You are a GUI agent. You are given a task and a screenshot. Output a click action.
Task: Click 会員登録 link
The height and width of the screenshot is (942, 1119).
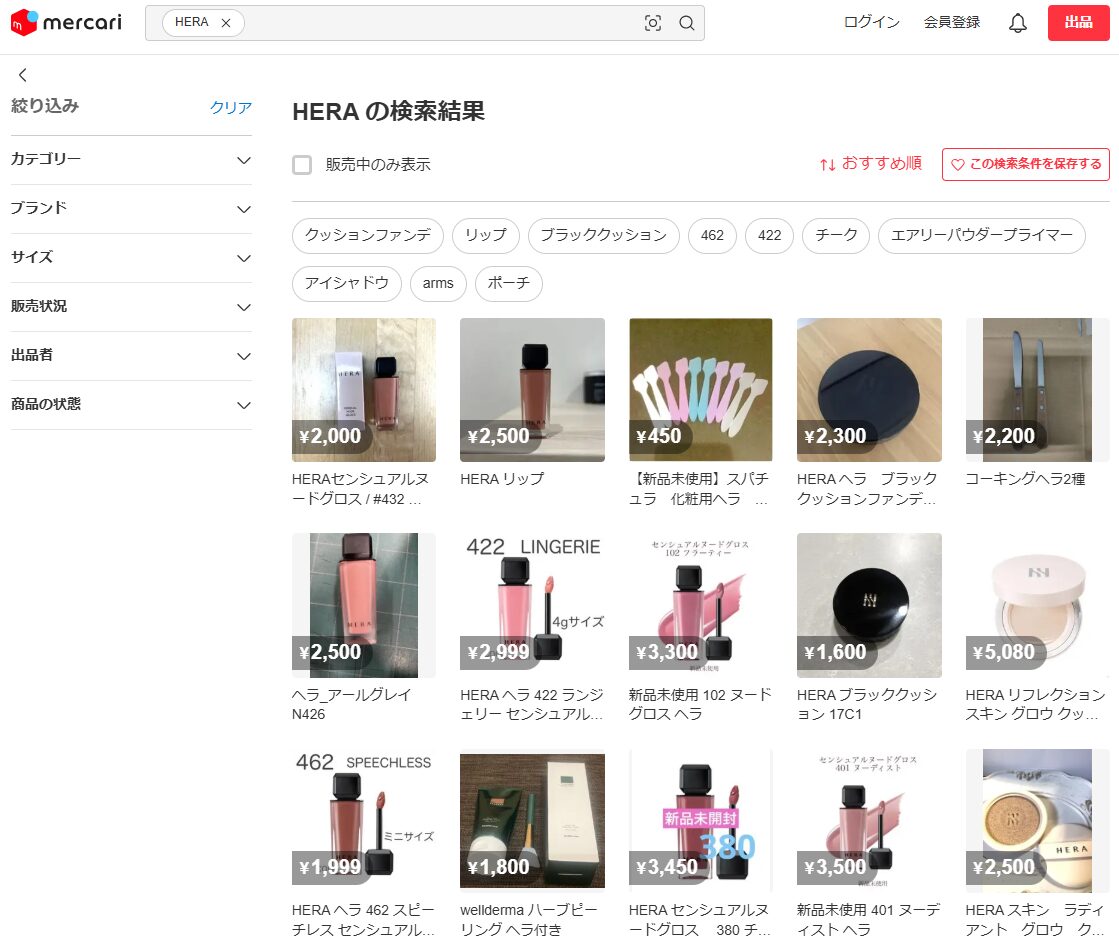(952, 22)
